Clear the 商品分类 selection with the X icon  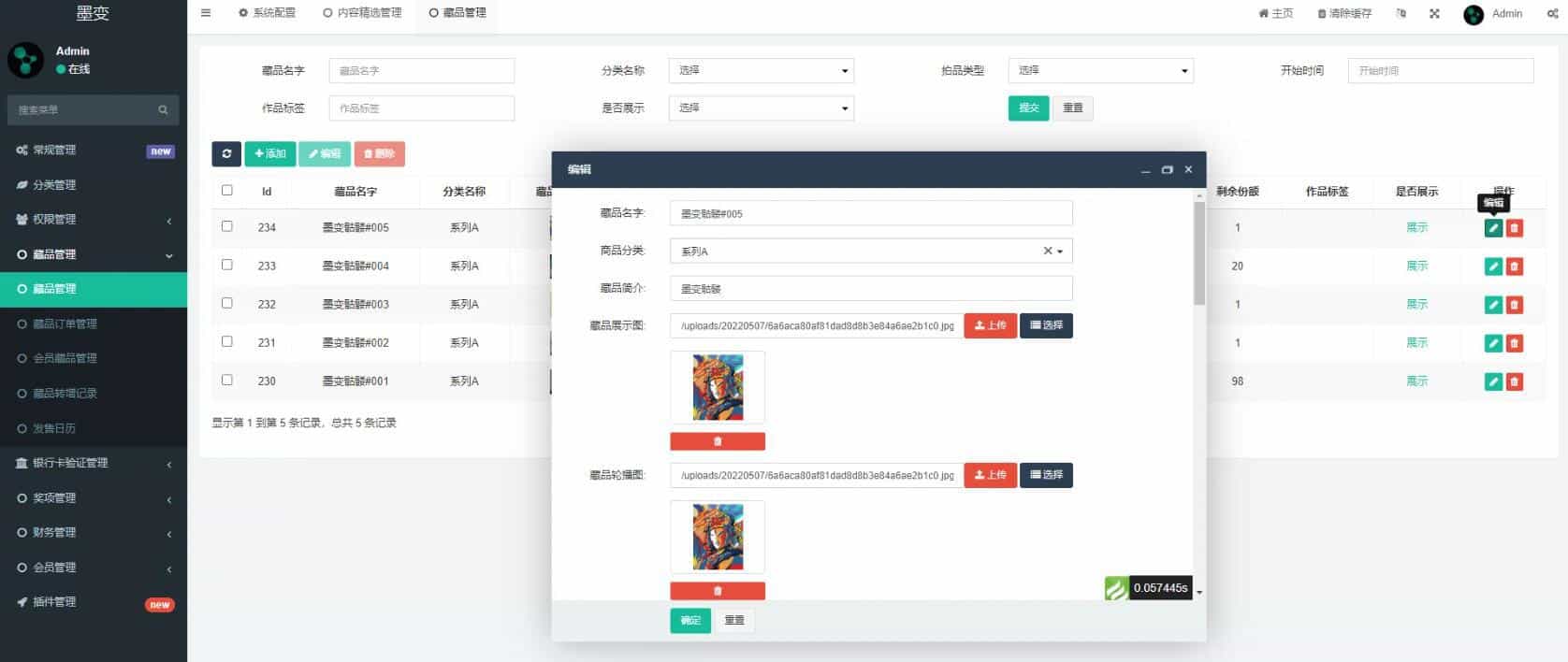(1048, 251)
